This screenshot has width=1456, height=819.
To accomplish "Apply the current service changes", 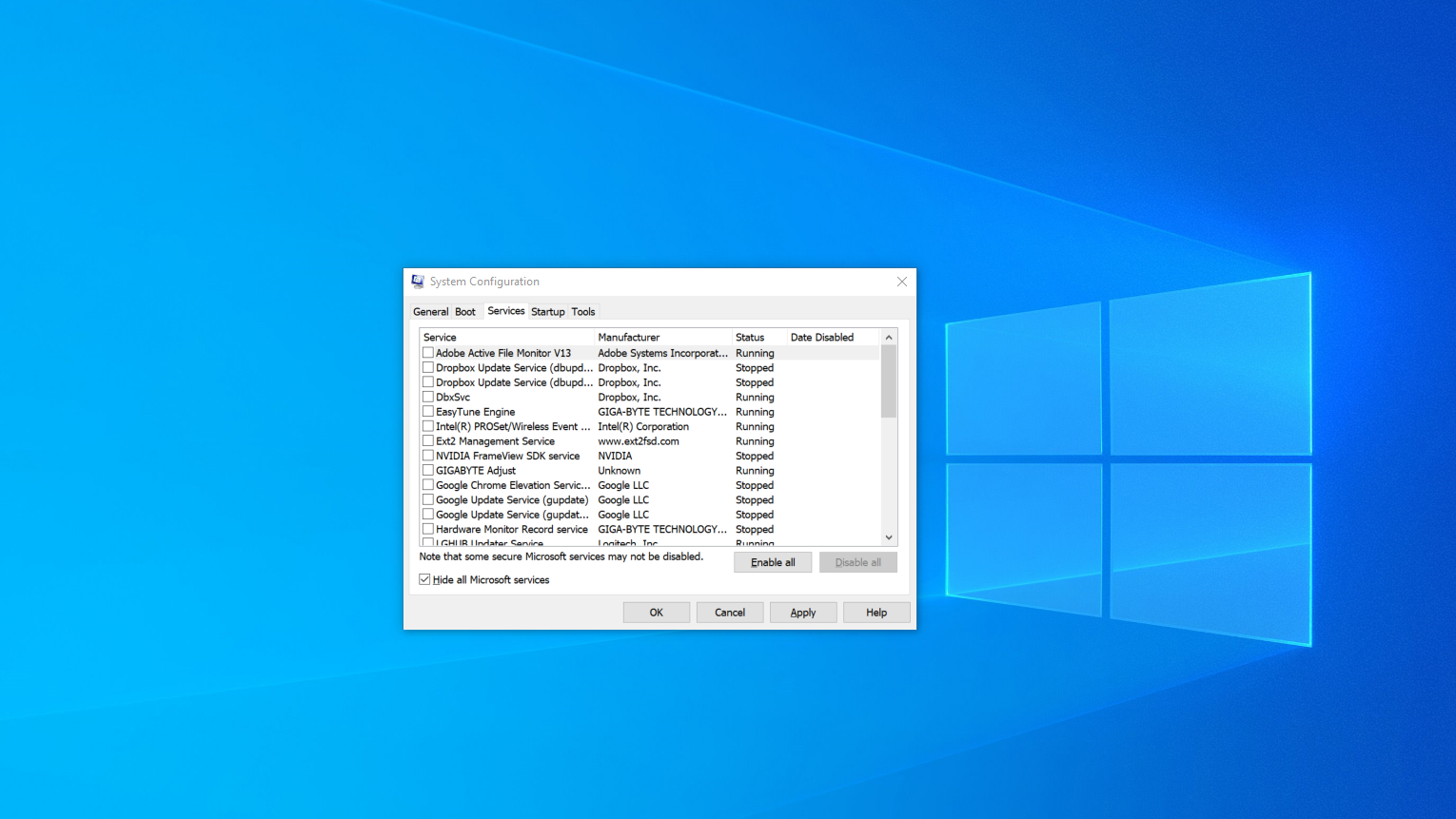I will pyautogui.click(x=803, y=612).
